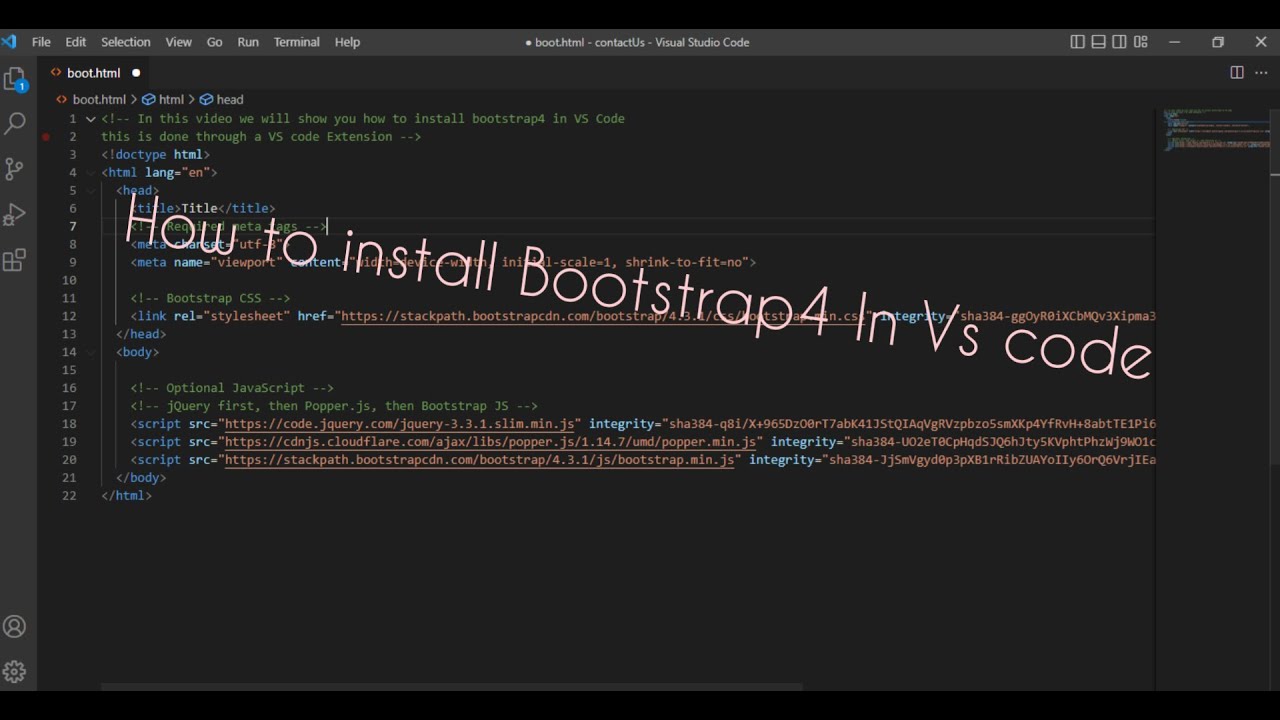
Task: Open the Edit menu
Action: (76, 42)
